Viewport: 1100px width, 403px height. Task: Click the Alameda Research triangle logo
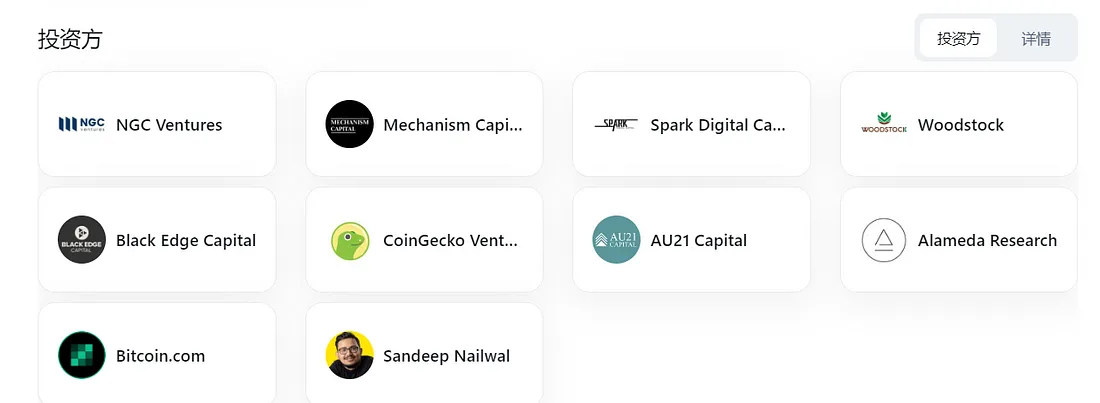(884, 240)
